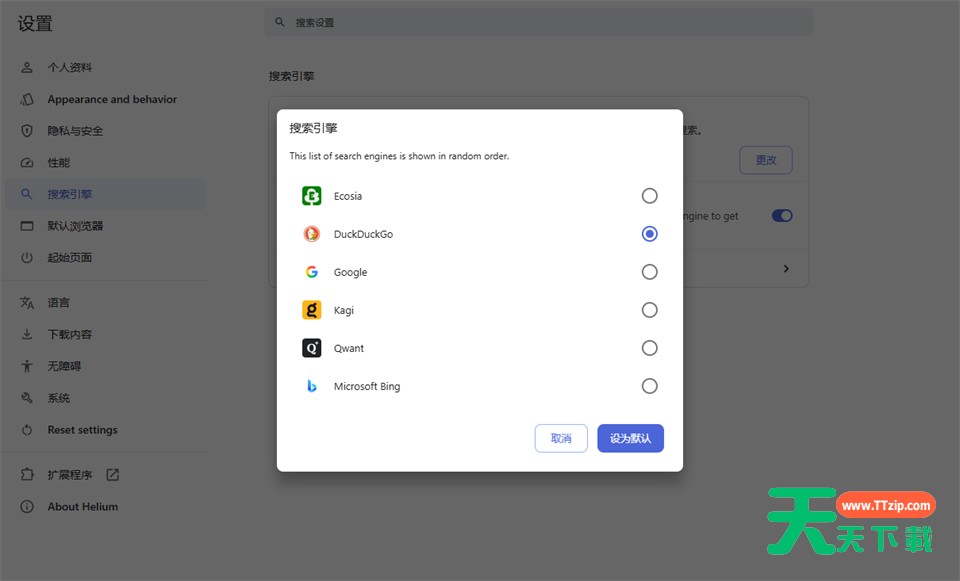Click the Qwant label text
960x581 pixels.
pos(348,348)
